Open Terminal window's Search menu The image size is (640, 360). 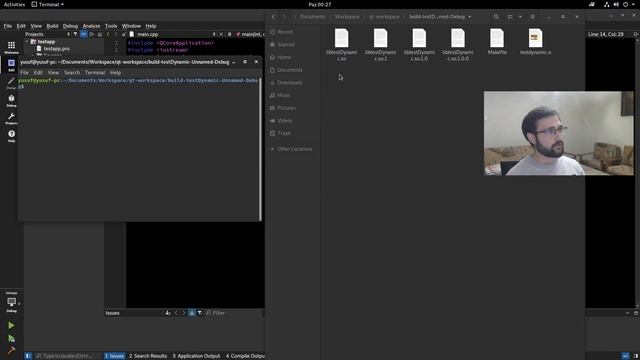tap(72, 73)
